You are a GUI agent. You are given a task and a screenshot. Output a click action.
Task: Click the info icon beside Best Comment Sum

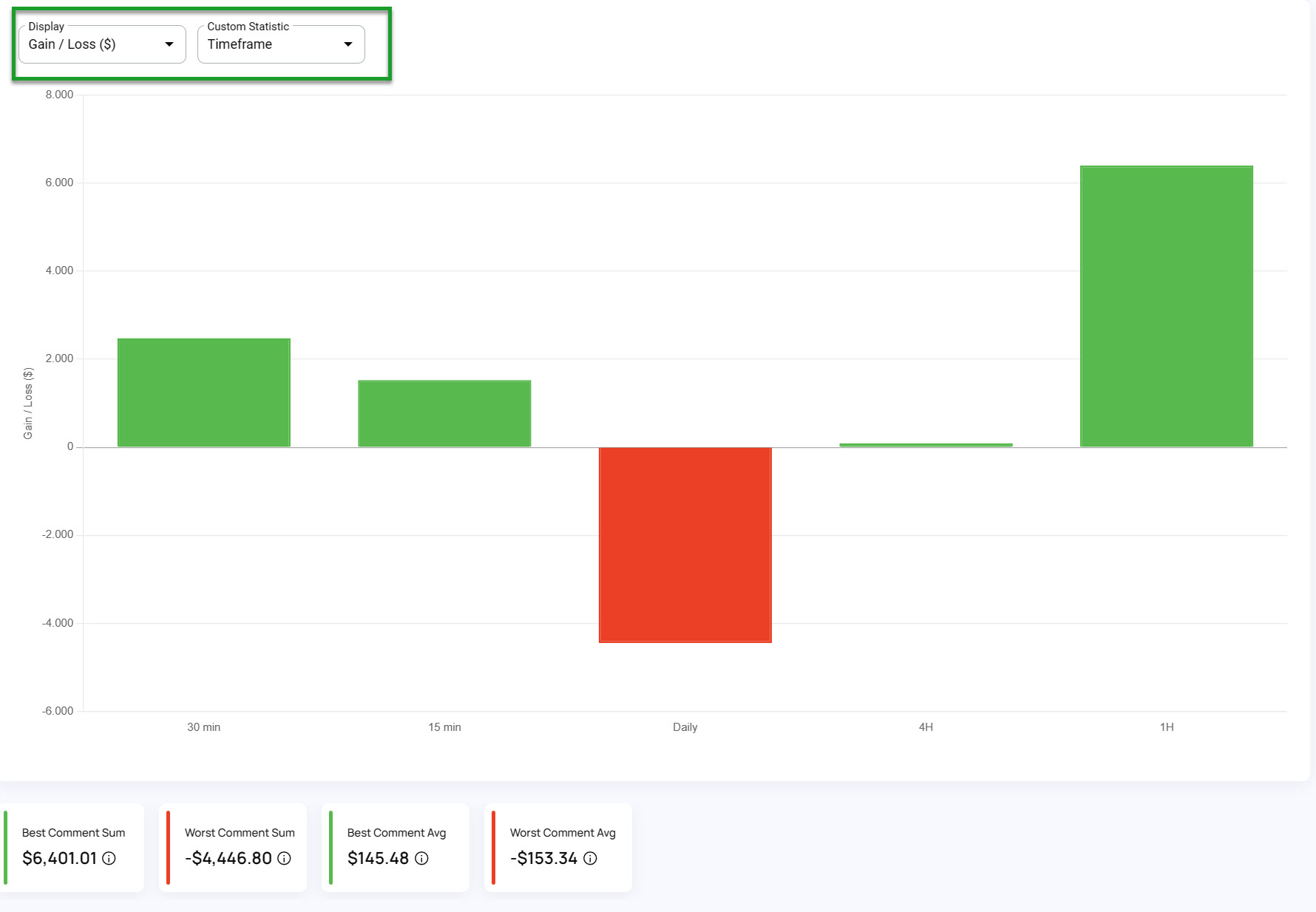click(109, 859)
